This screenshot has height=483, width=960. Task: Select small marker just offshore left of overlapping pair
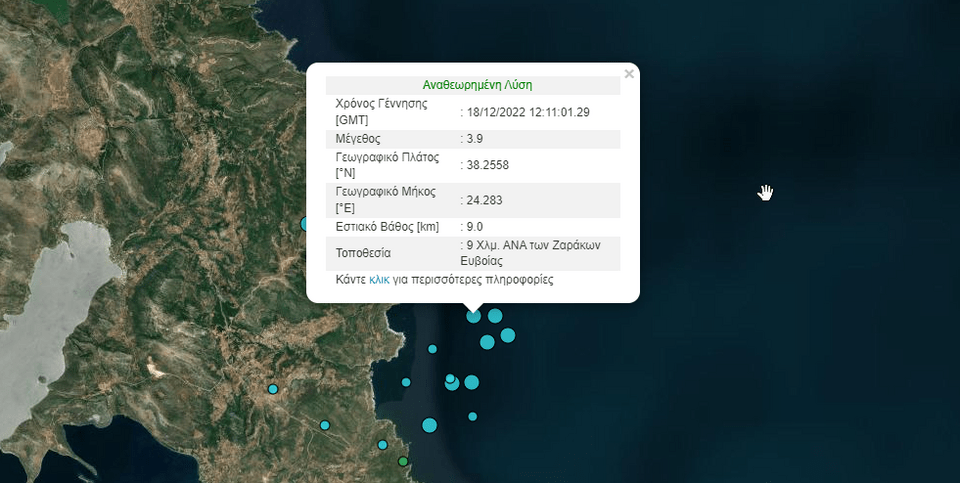click(x=406, y=382)
